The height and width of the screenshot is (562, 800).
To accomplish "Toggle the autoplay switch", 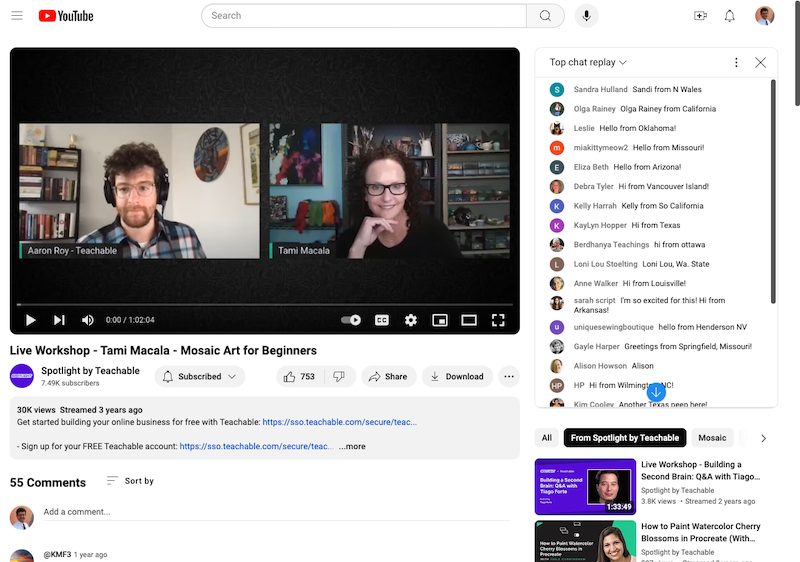I will [x=351, y=320].
